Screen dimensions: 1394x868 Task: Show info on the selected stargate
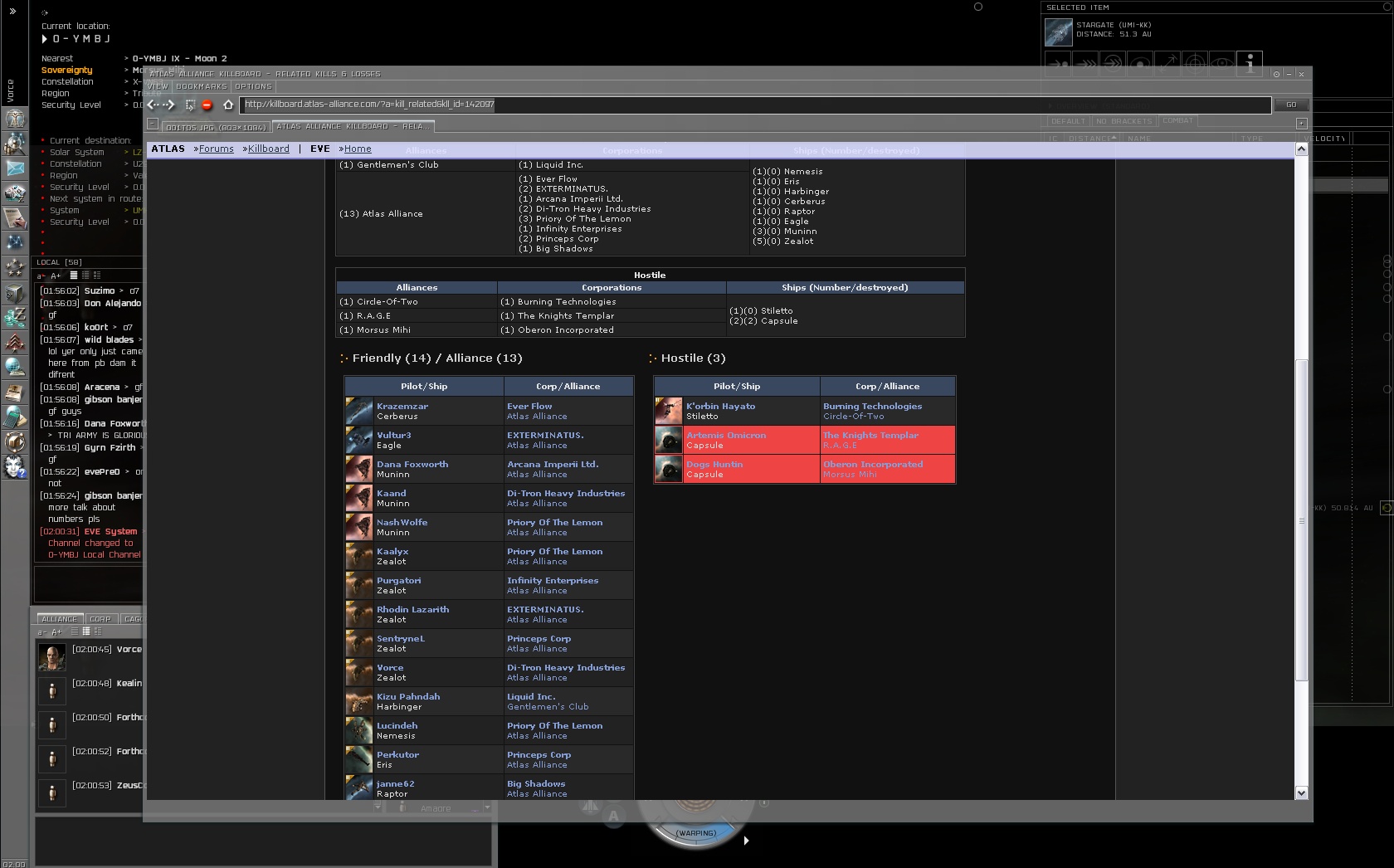click(x=1250, y=64)
